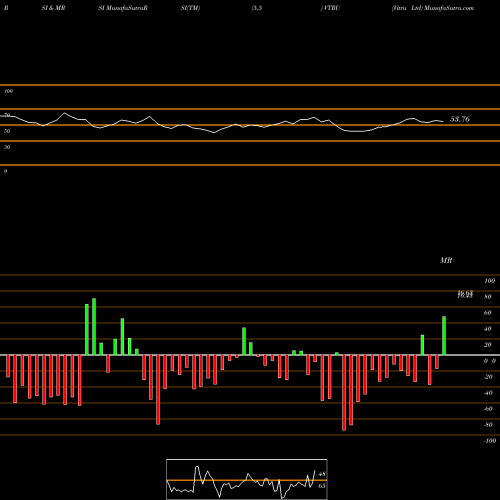500x500 pixels.
Task: Click the 100 label on MR axis
Action: point(489,281)
